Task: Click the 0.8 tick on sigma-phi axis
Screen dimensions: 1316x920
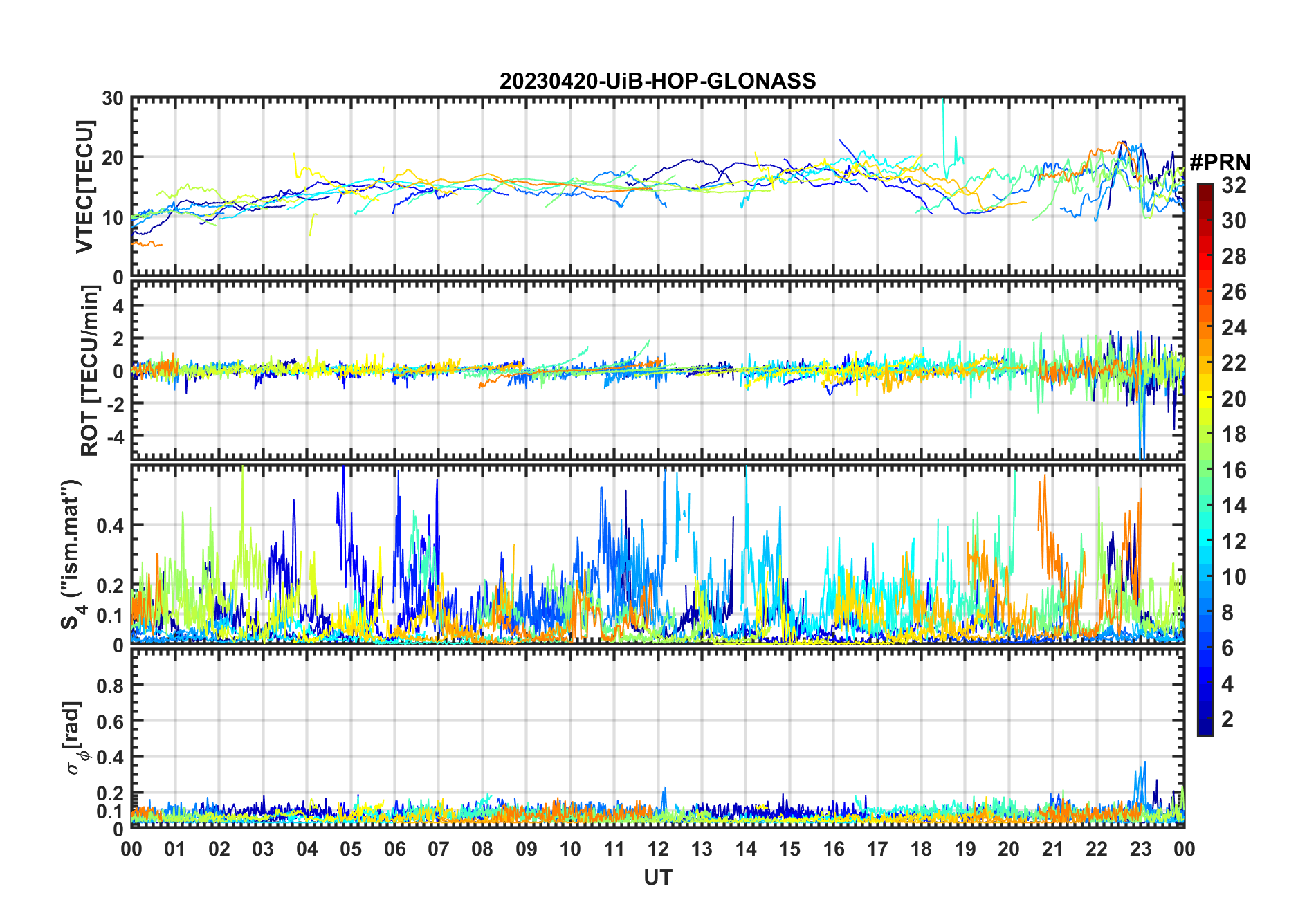Action: point(111,686)
